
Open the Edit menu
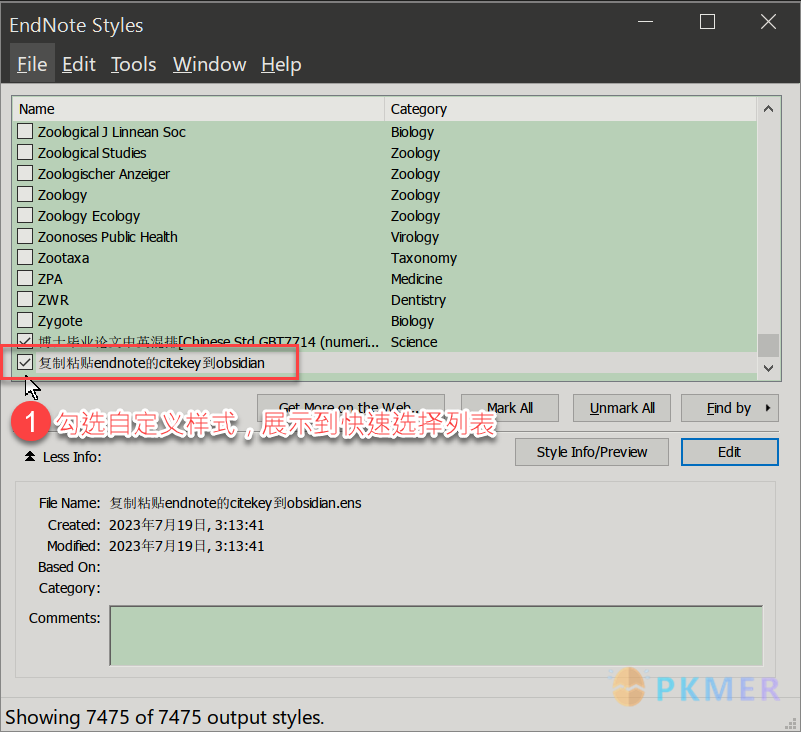(x=79, y=64)
